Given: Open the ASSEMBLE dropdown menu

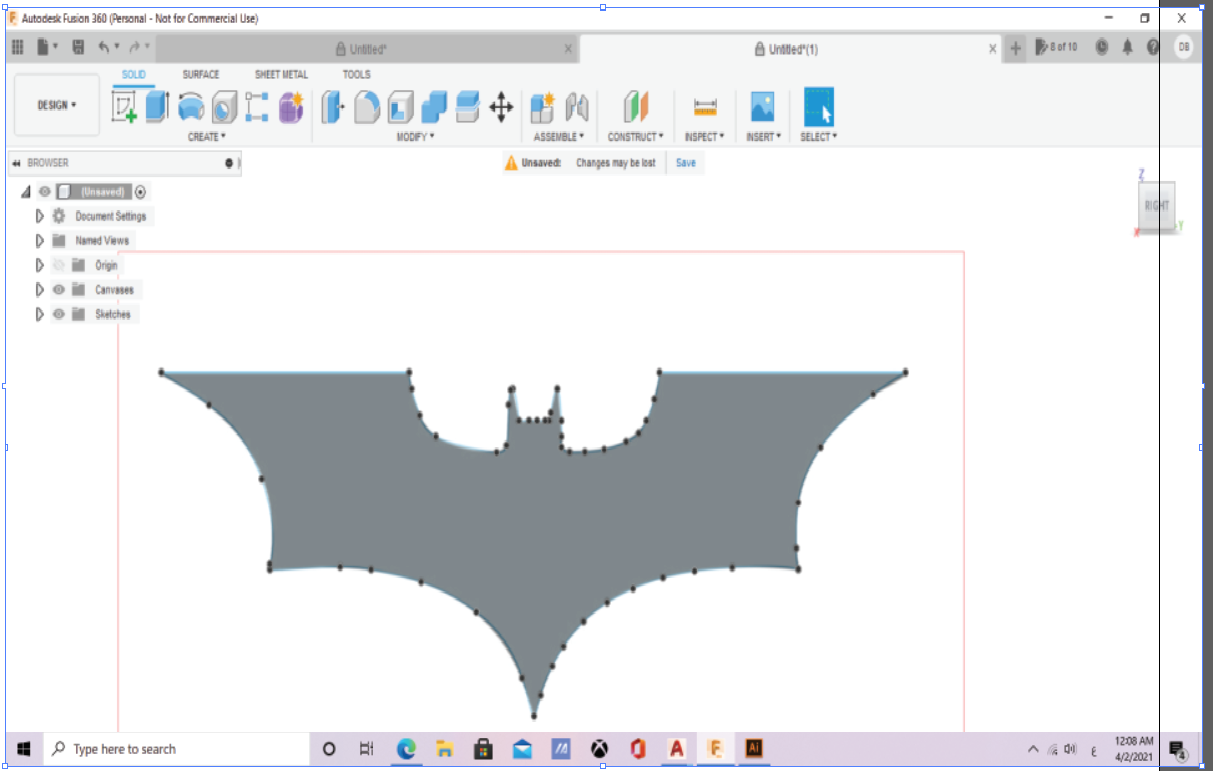Looking at the screenshot, I should pyautogui.click(x=559, y=137).
